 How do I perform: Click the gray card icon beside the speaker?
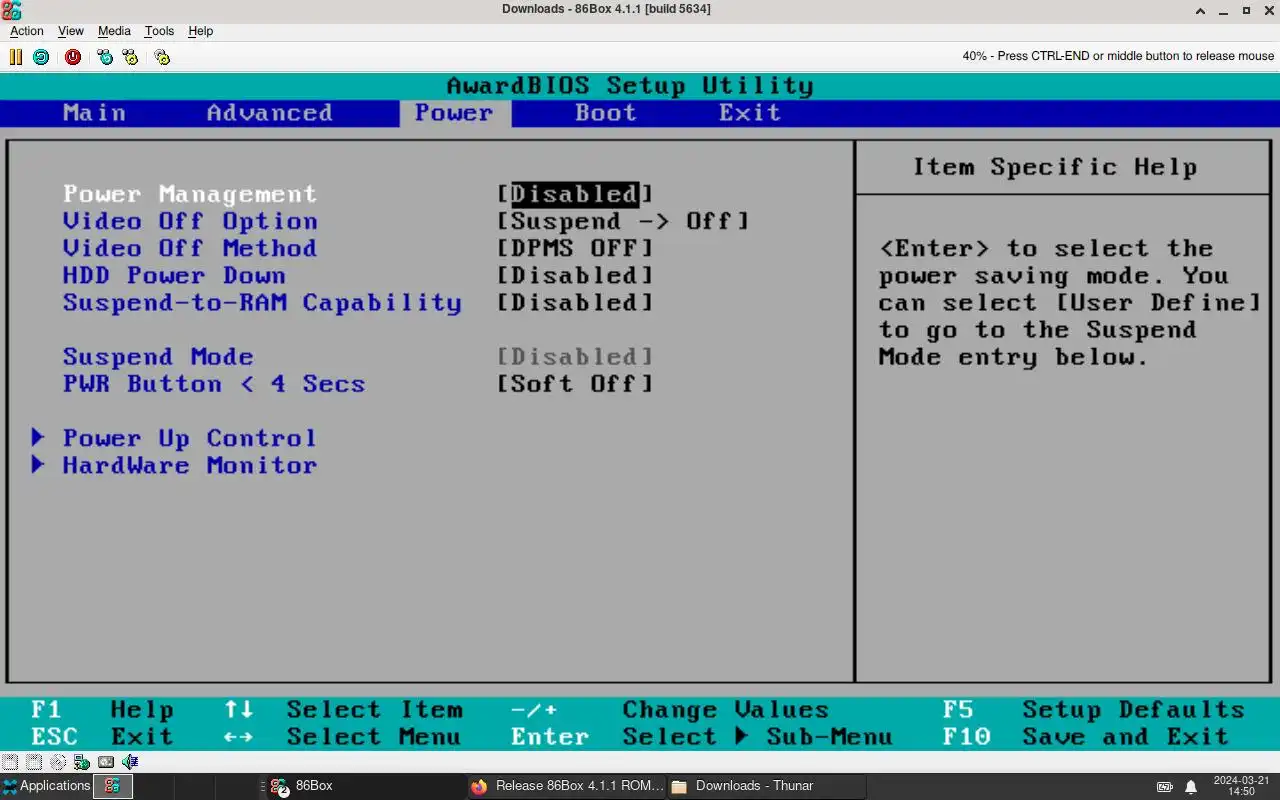point(106,762)
